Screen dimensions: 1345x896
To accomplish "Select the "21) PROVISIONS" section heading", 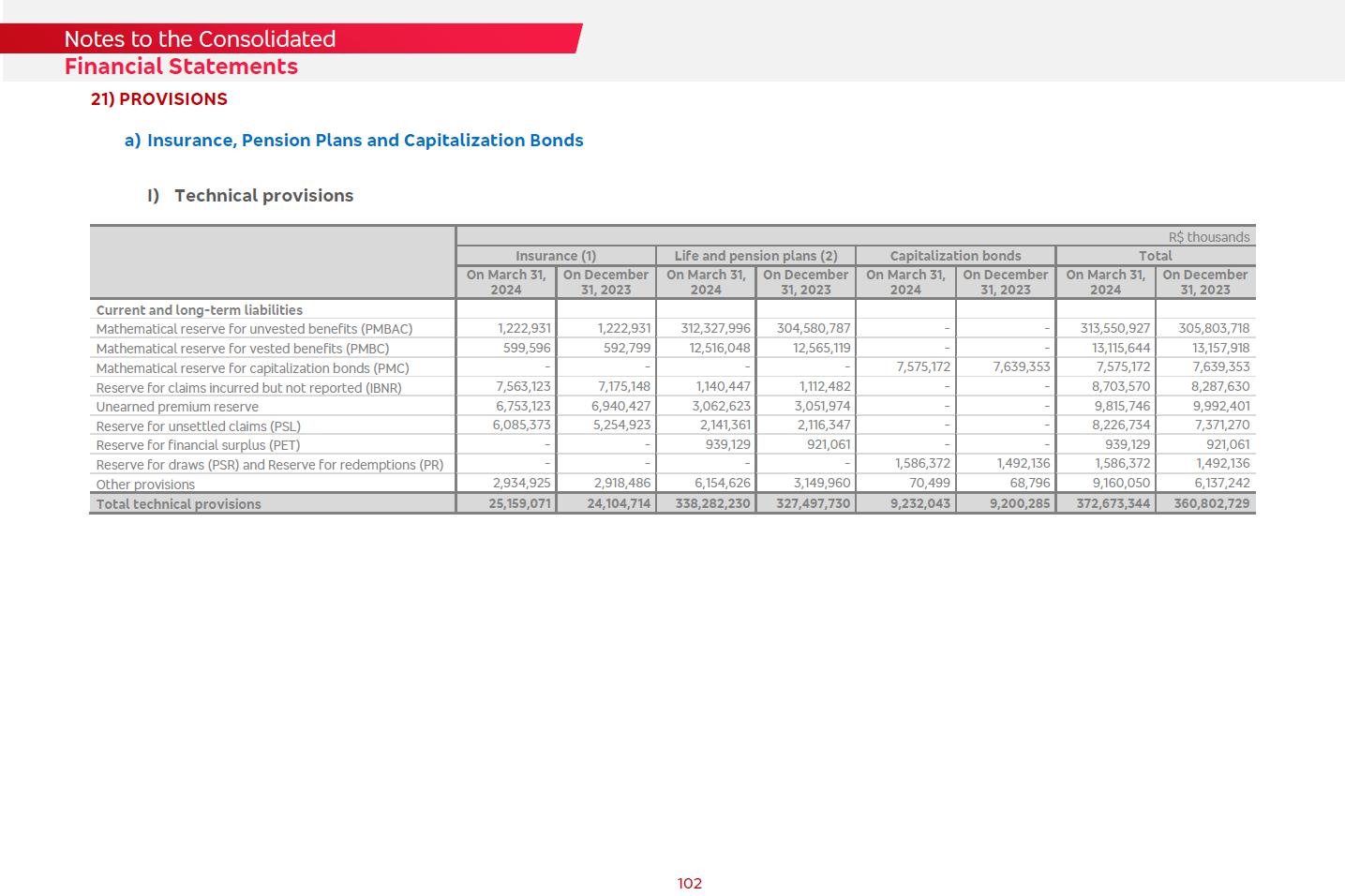I will [158, 99].
